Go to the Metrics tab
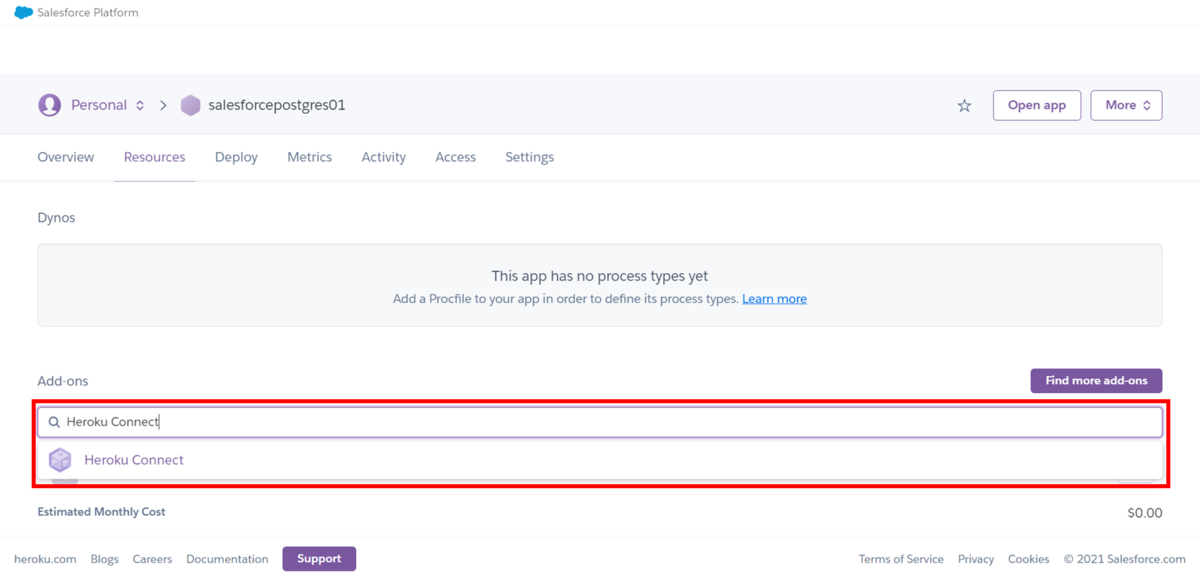 point(309,157)
